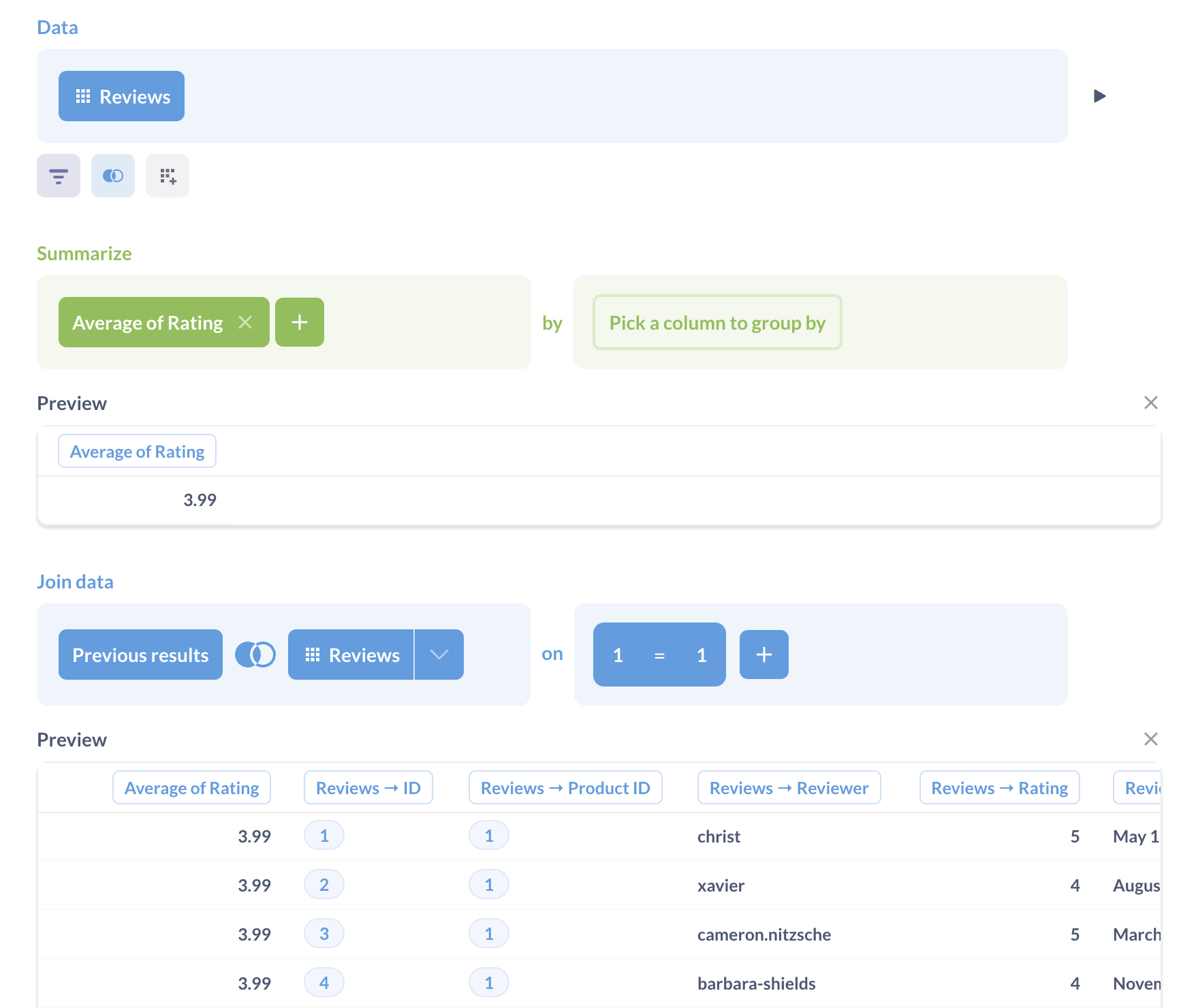
Task: Click the Reviews joined table button
Action: (351, 655)
